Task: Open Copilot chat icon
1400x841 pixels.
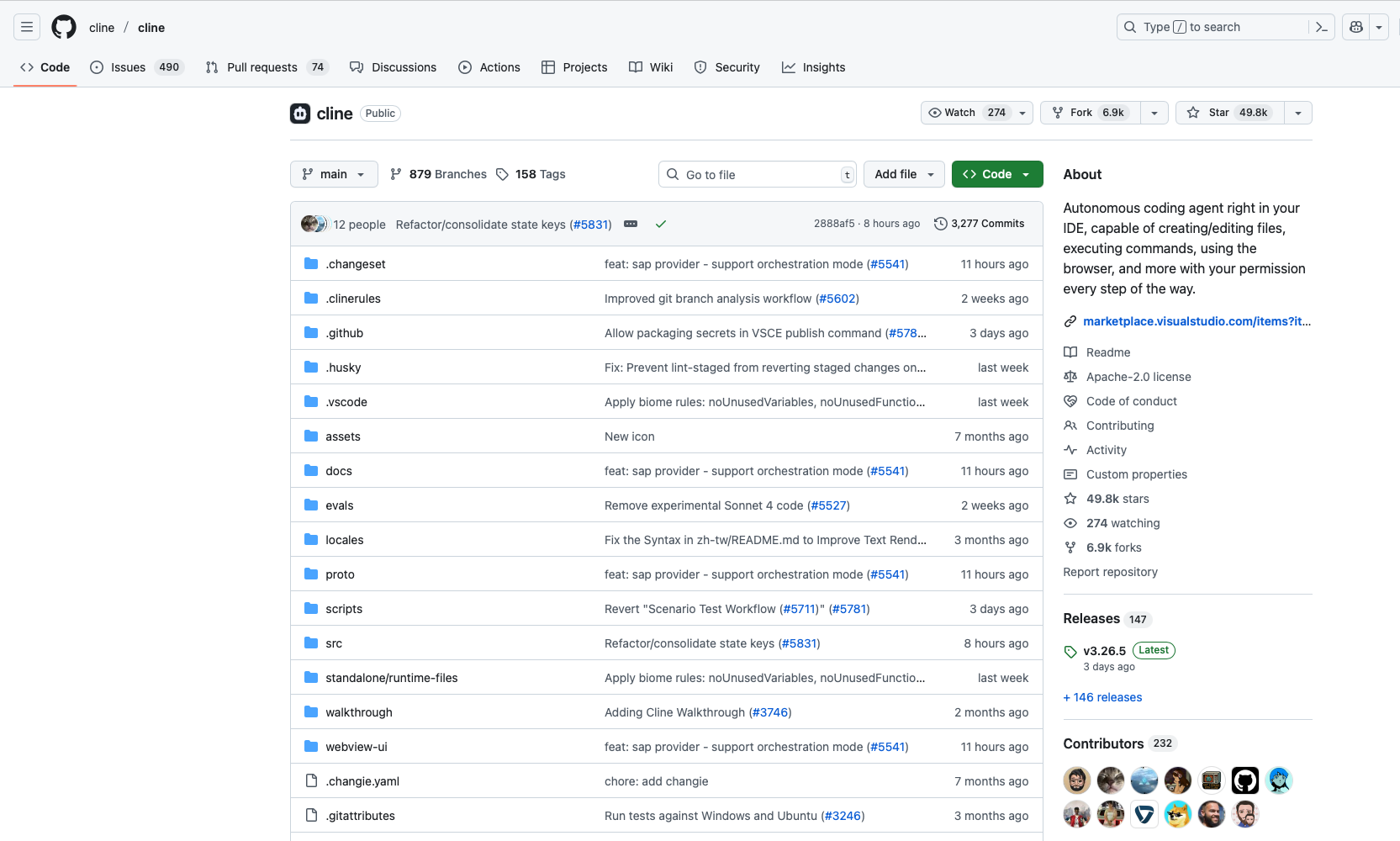Action: [1355, 27]
